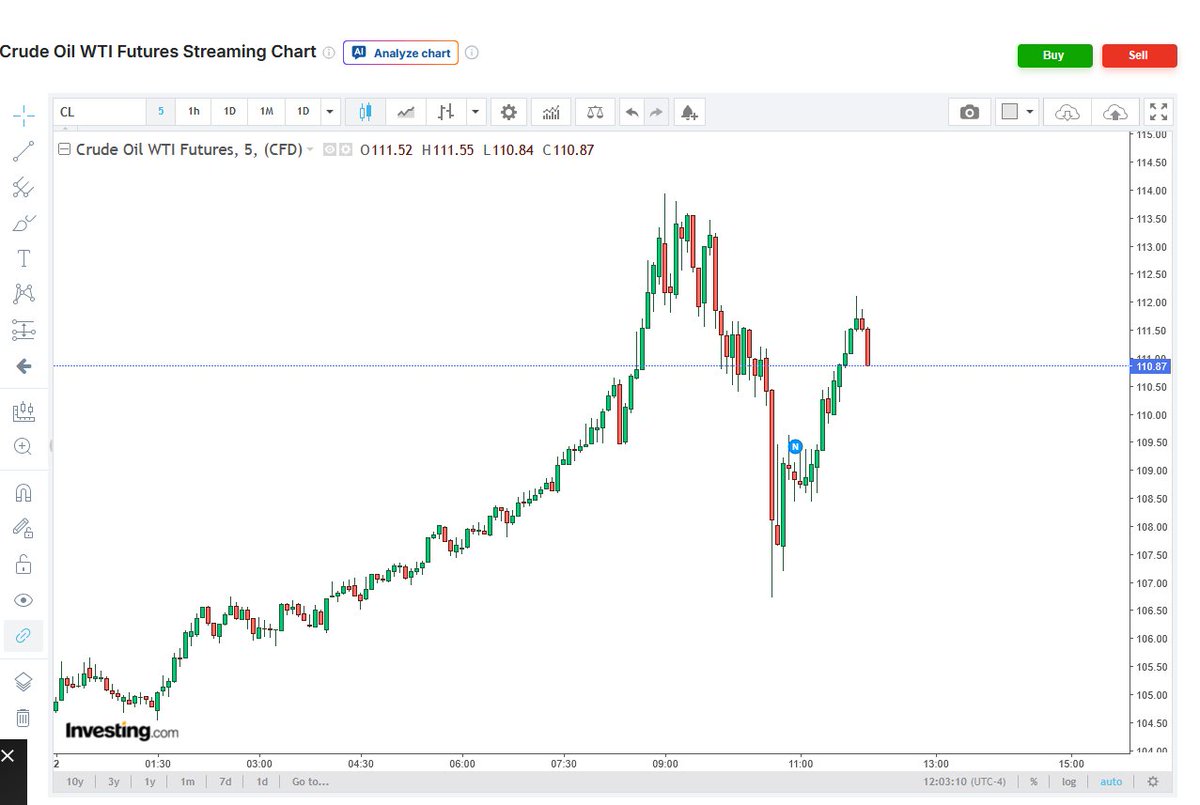Open the Go to... date picker
The width and height of the screenshot is (1200, 805).
click(x=311, y=782)
